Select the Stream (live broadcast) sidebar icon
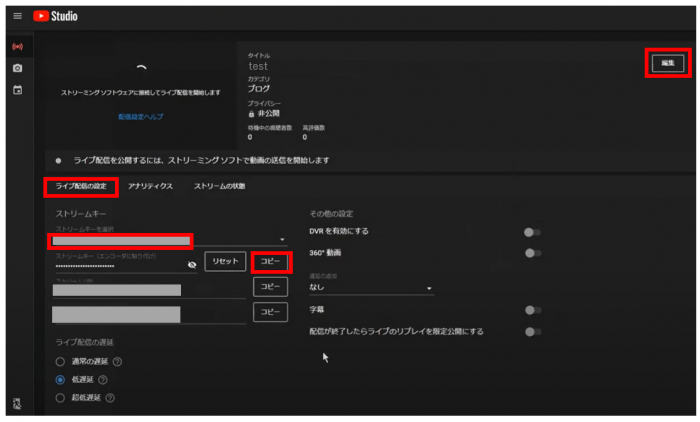 [x=17, y=47]
